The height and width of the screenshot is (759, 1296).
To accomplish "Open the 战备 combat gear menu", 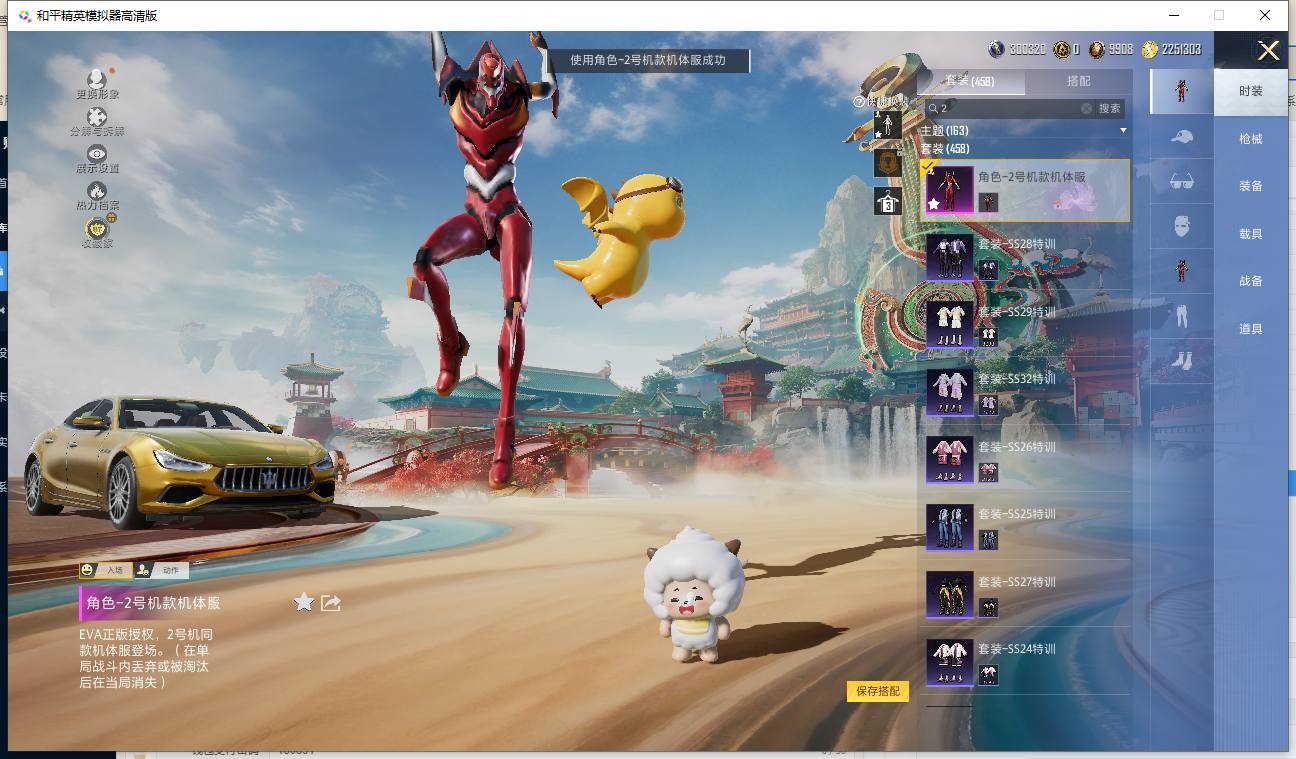I will 1251,281.
